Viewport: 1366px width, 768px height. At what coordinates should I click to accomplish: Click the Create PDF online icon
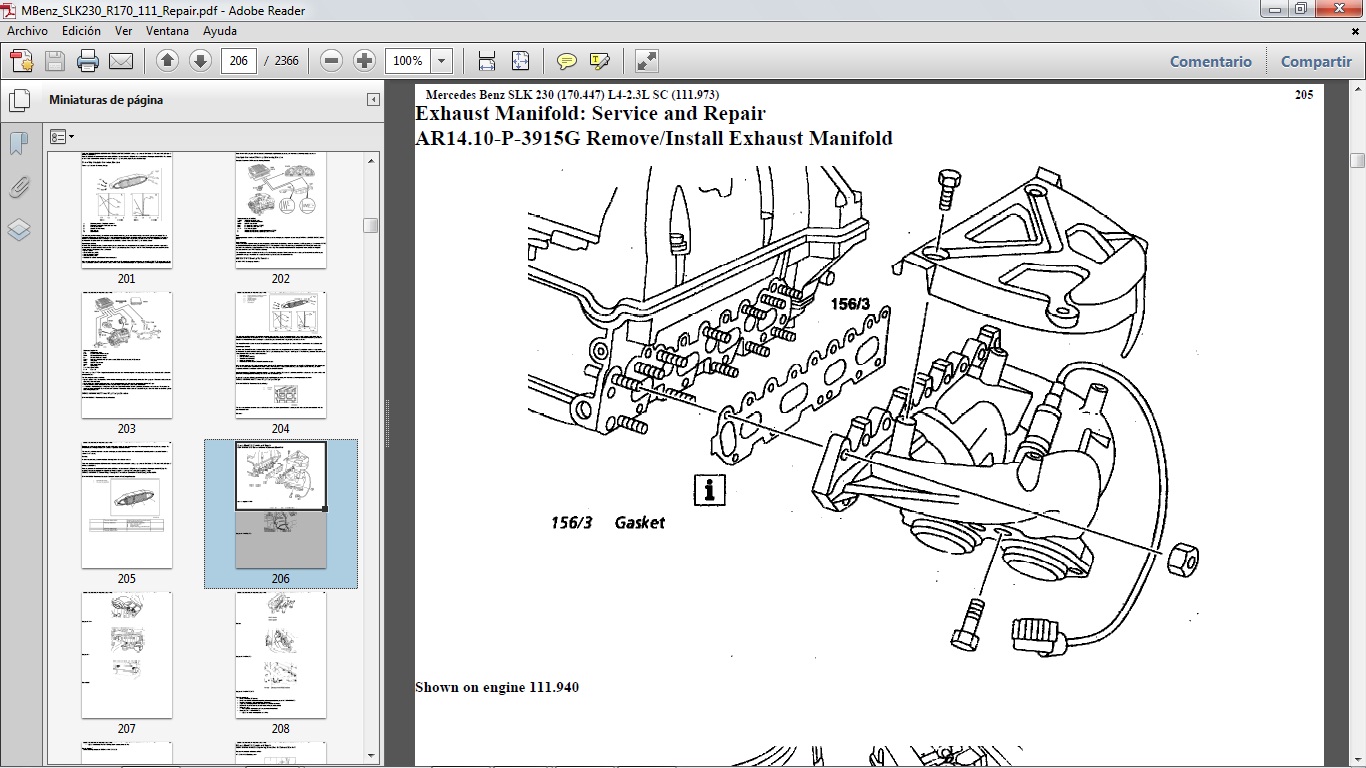tap(21, 61)
